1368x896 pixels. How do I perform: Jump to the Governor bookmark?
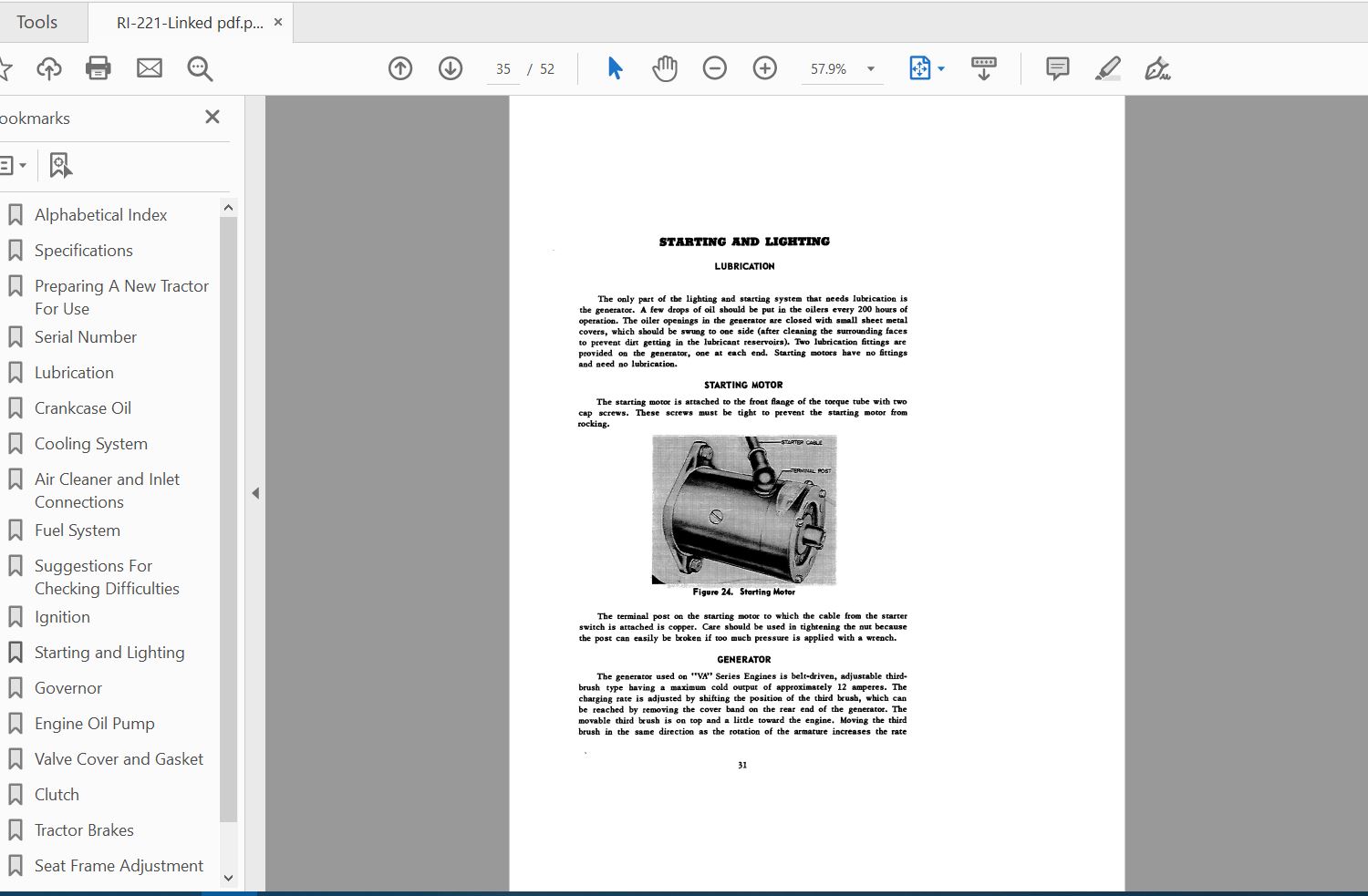68,688
